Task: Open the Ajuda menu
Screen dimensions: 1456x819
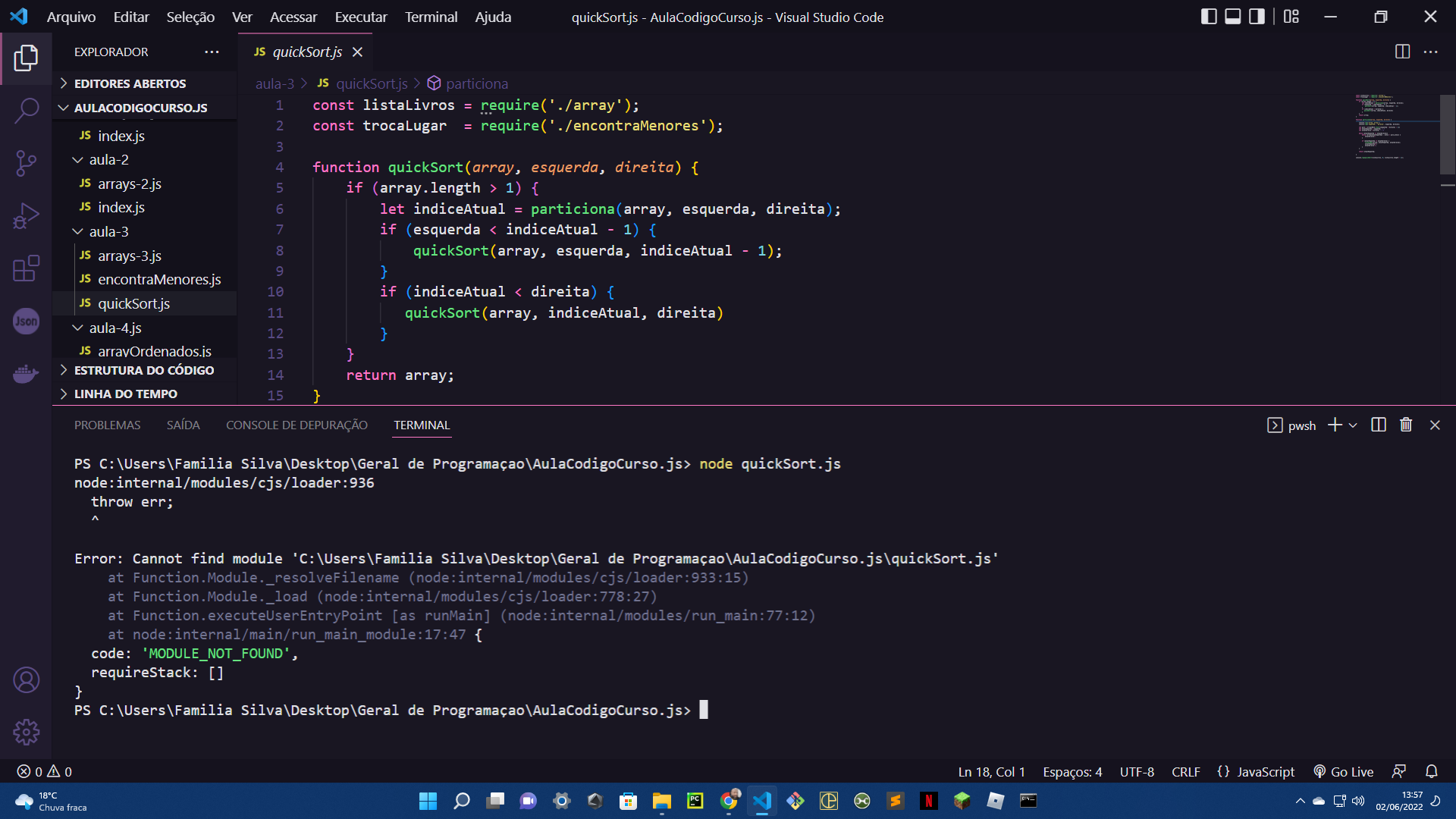Action: (493, 17)
